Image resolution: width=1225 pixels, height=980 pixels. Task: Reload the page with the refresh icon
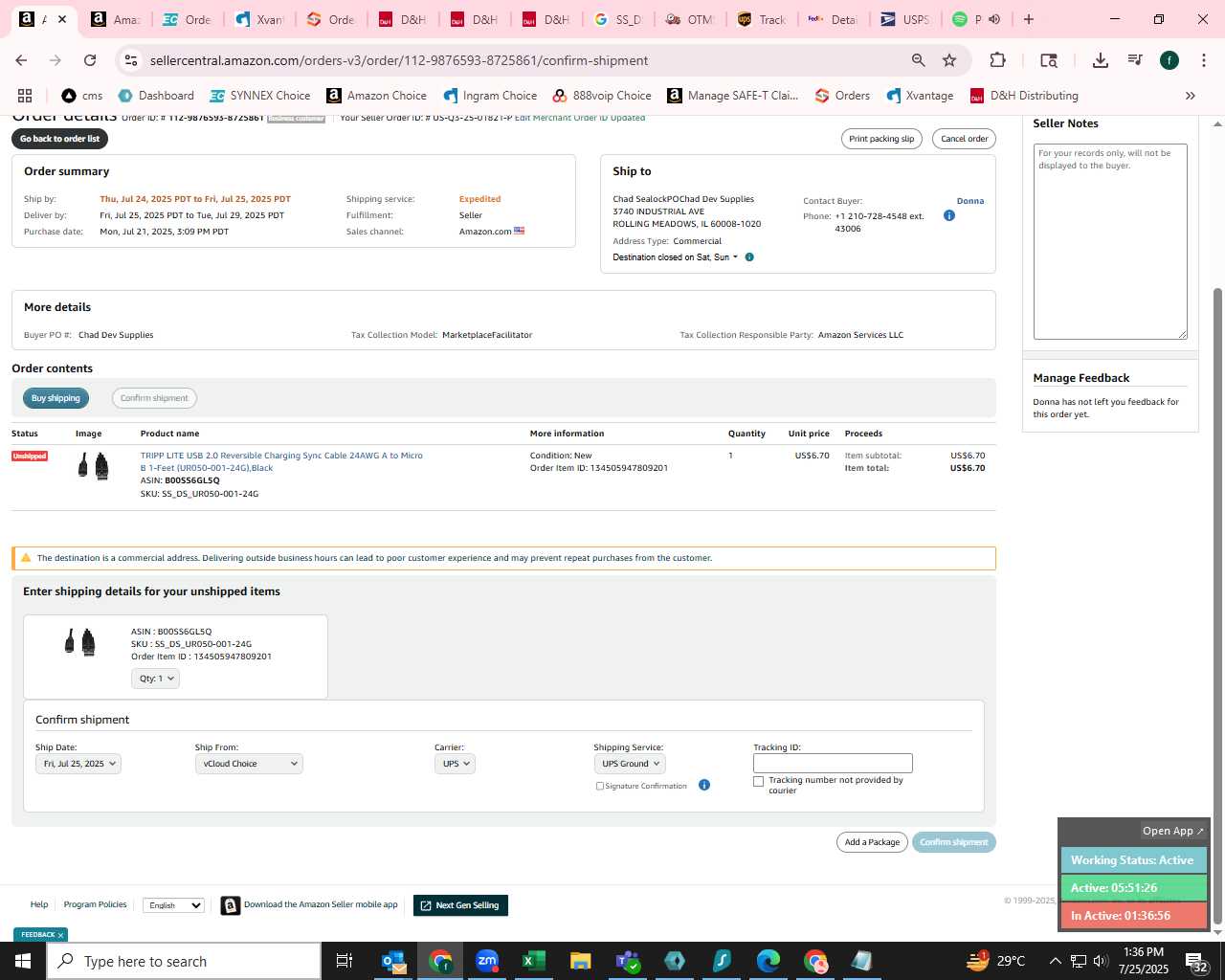pyautogui.click(x=90, y=60)
